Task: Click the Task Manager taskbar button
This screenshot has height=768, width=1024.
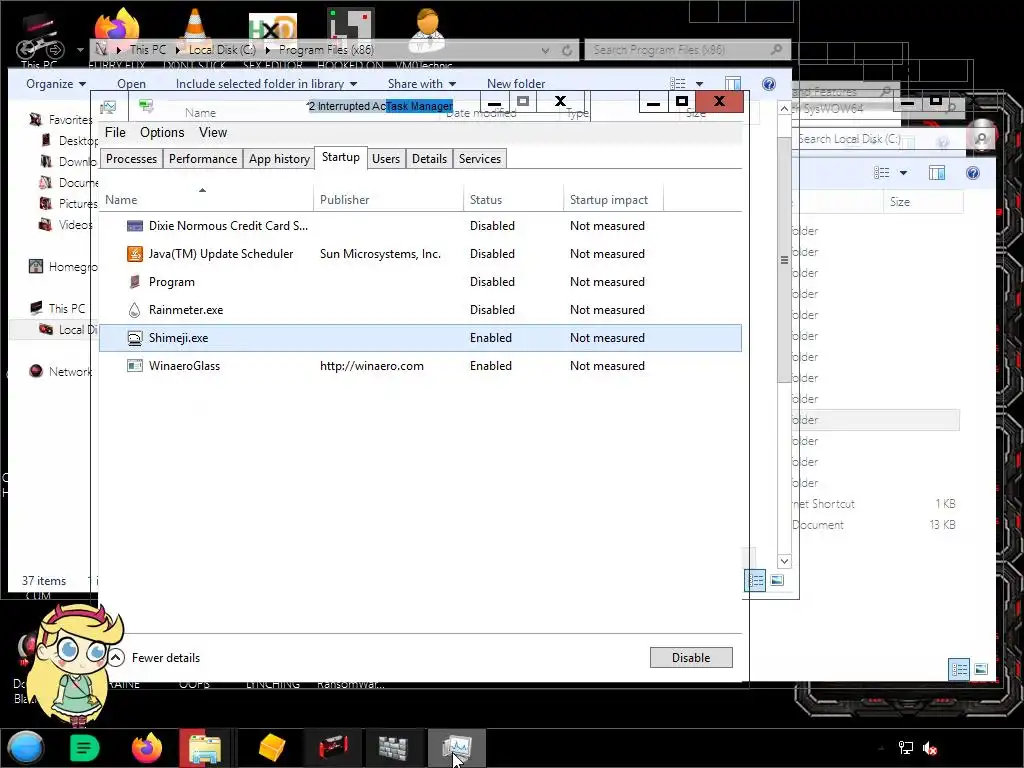Action: [x=456, y=748]
